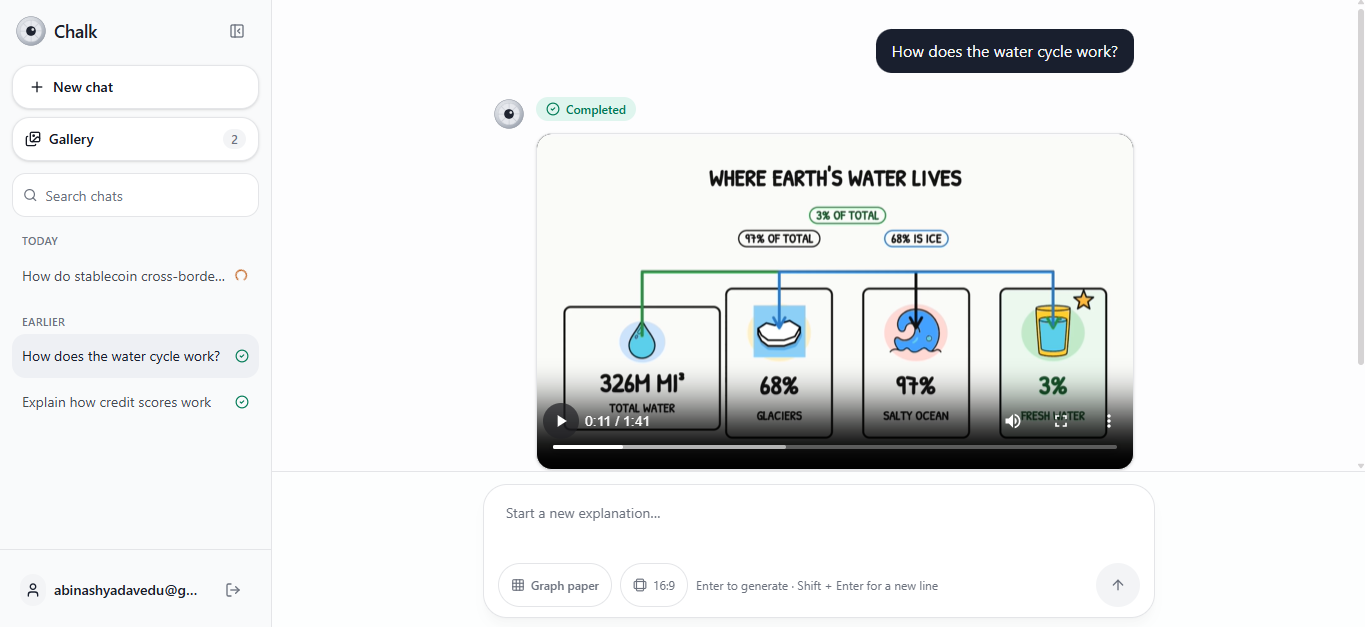1365x627 pixels.
Task: Click the user account avatar icon
Action: coord(33,590)
